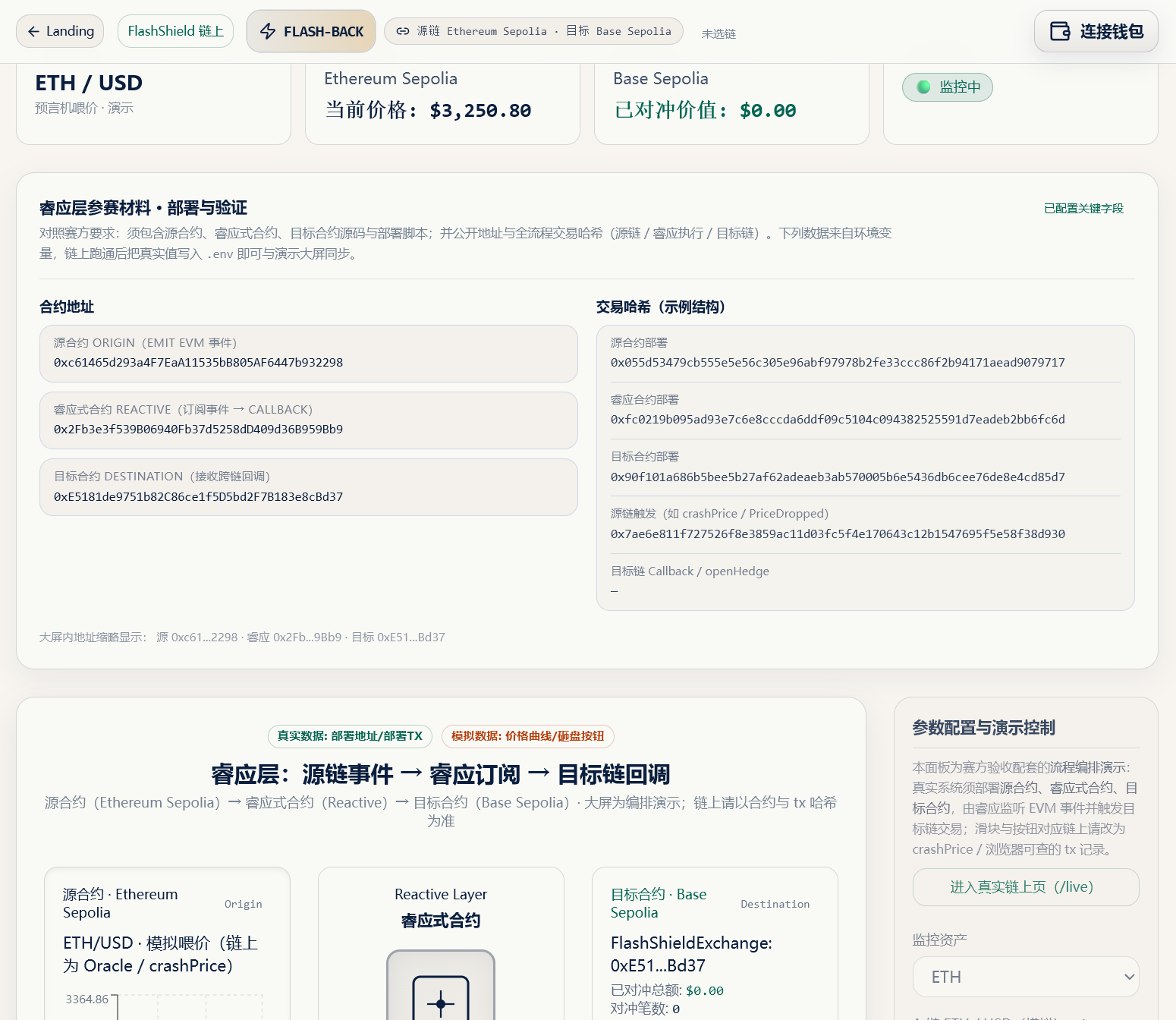1176x1020 pixels.
Task: Click the lightning bolt icon in FLASH-BACK
Action: pyautogui.click(x=268, y=31)
